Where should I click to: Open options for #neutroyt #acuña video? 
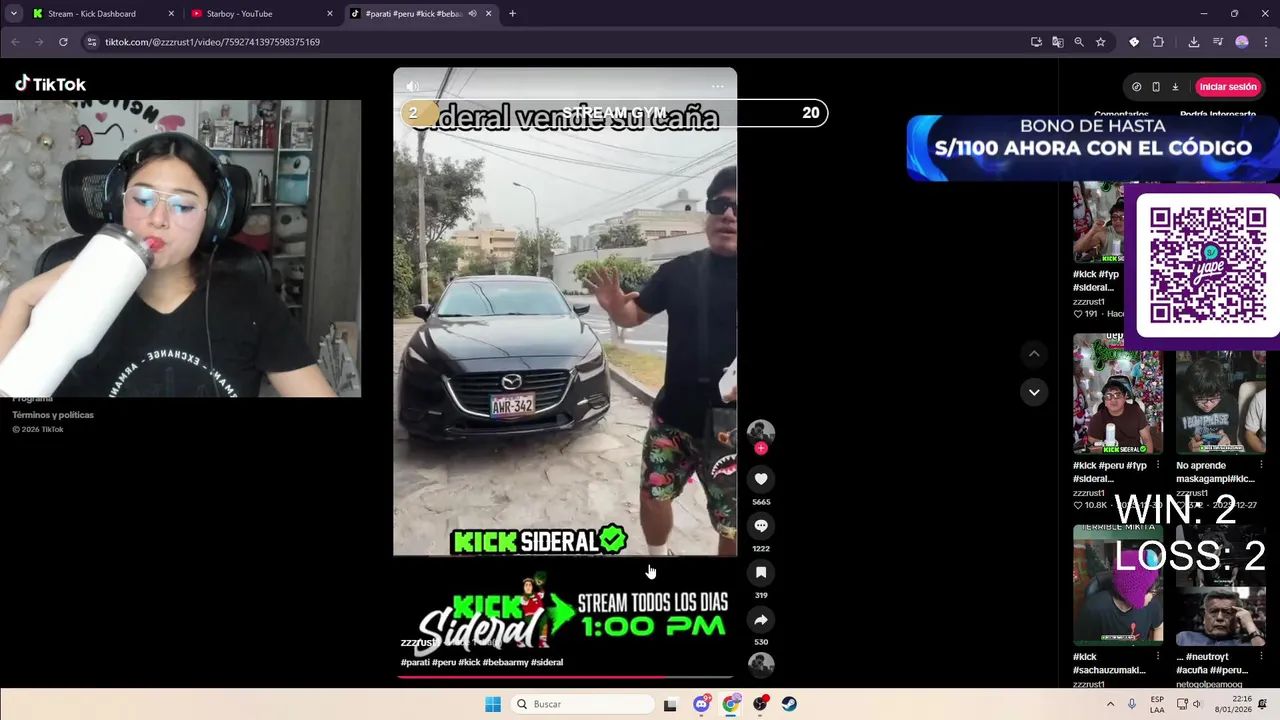pyautogui.click(x=1261, y=657)
